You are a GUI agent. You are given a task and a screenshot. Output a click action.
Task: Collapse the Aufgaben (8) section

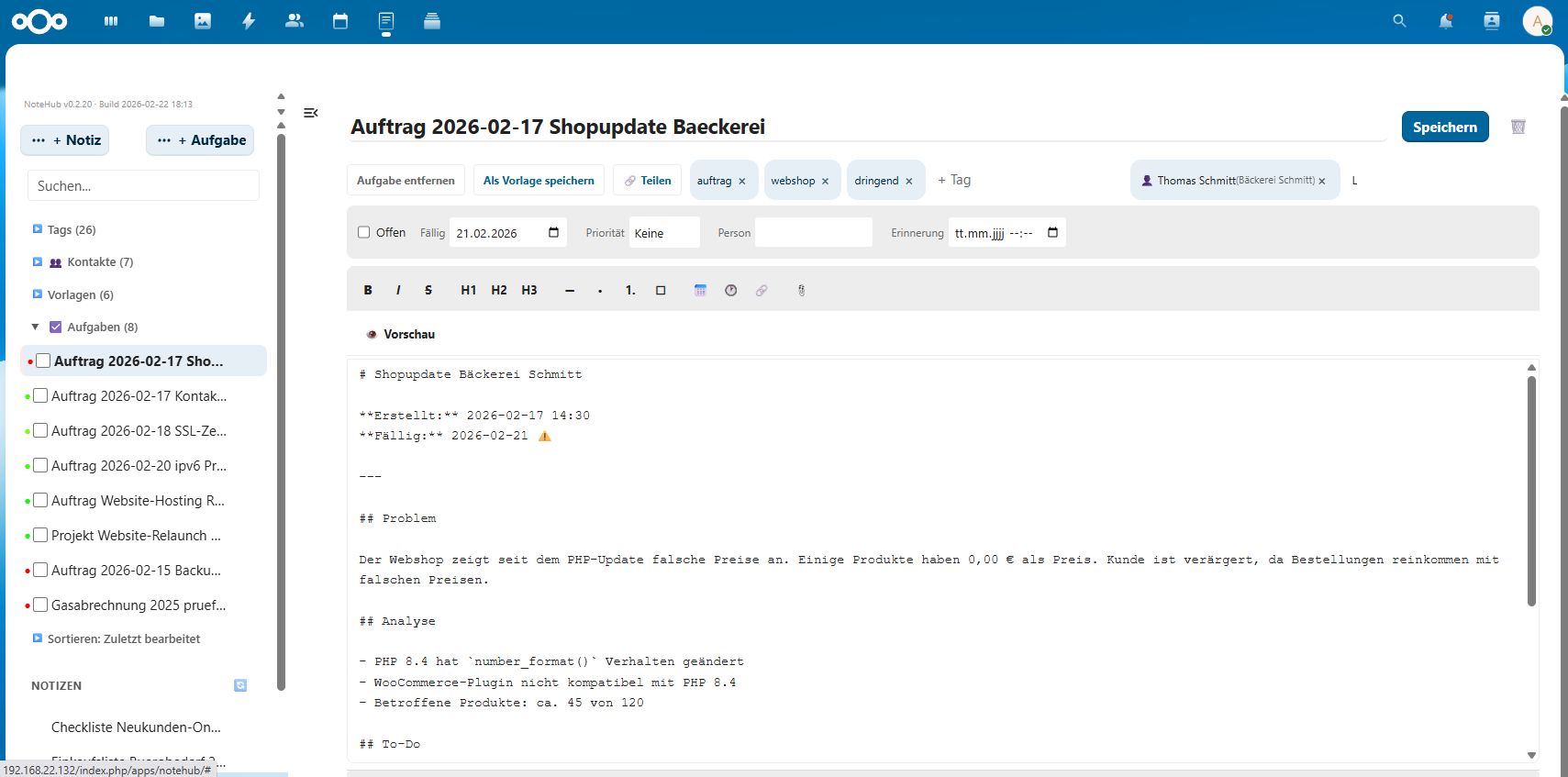pyautogui.click(x=36, y=327)
